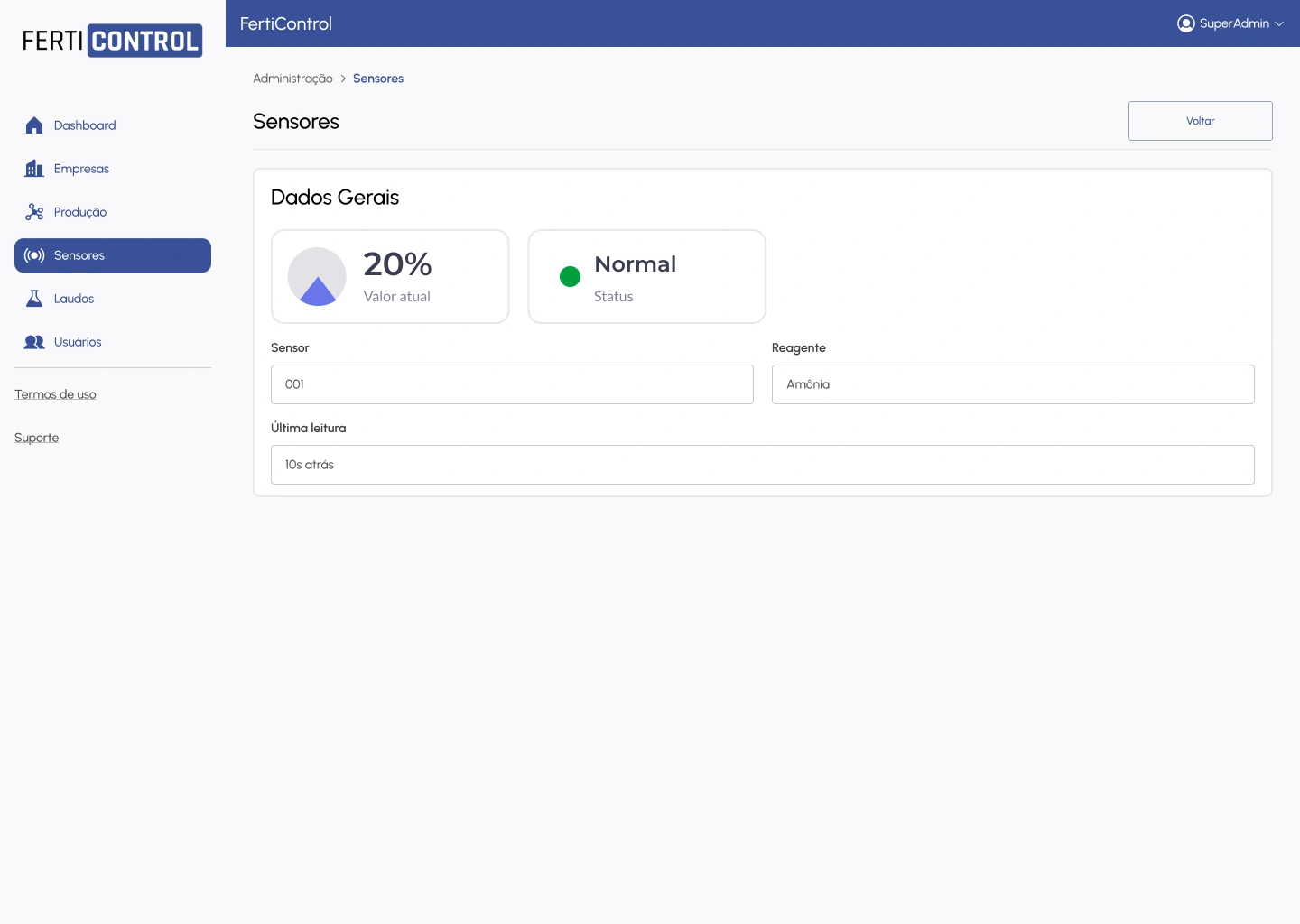Click the green Normal status indicator

click(570, 276)
